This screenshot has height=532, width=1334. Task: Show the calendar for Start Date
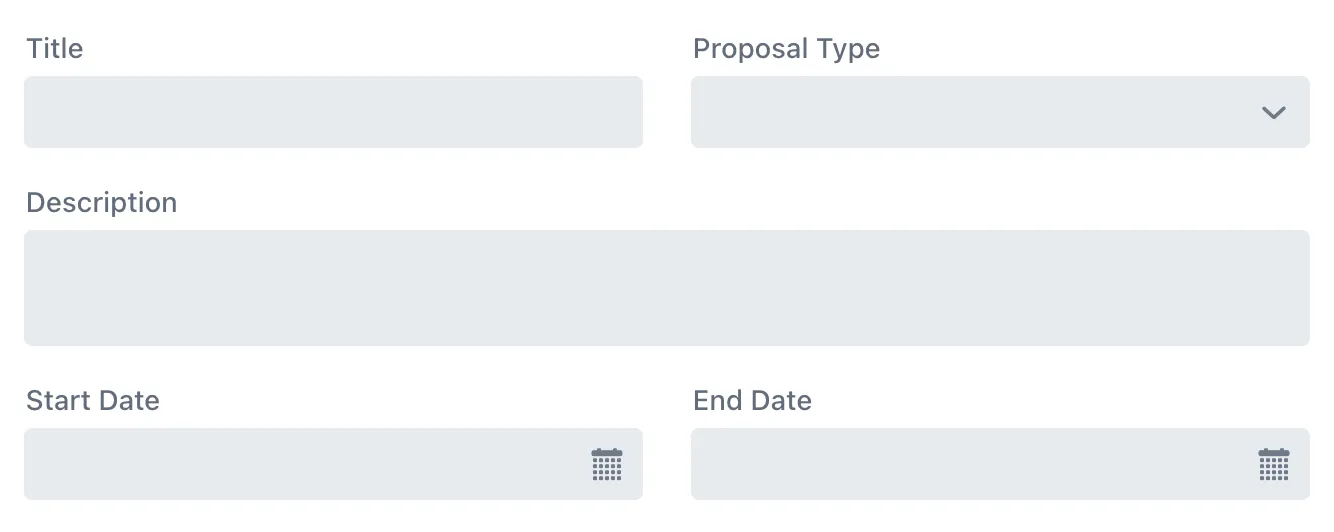607,465
